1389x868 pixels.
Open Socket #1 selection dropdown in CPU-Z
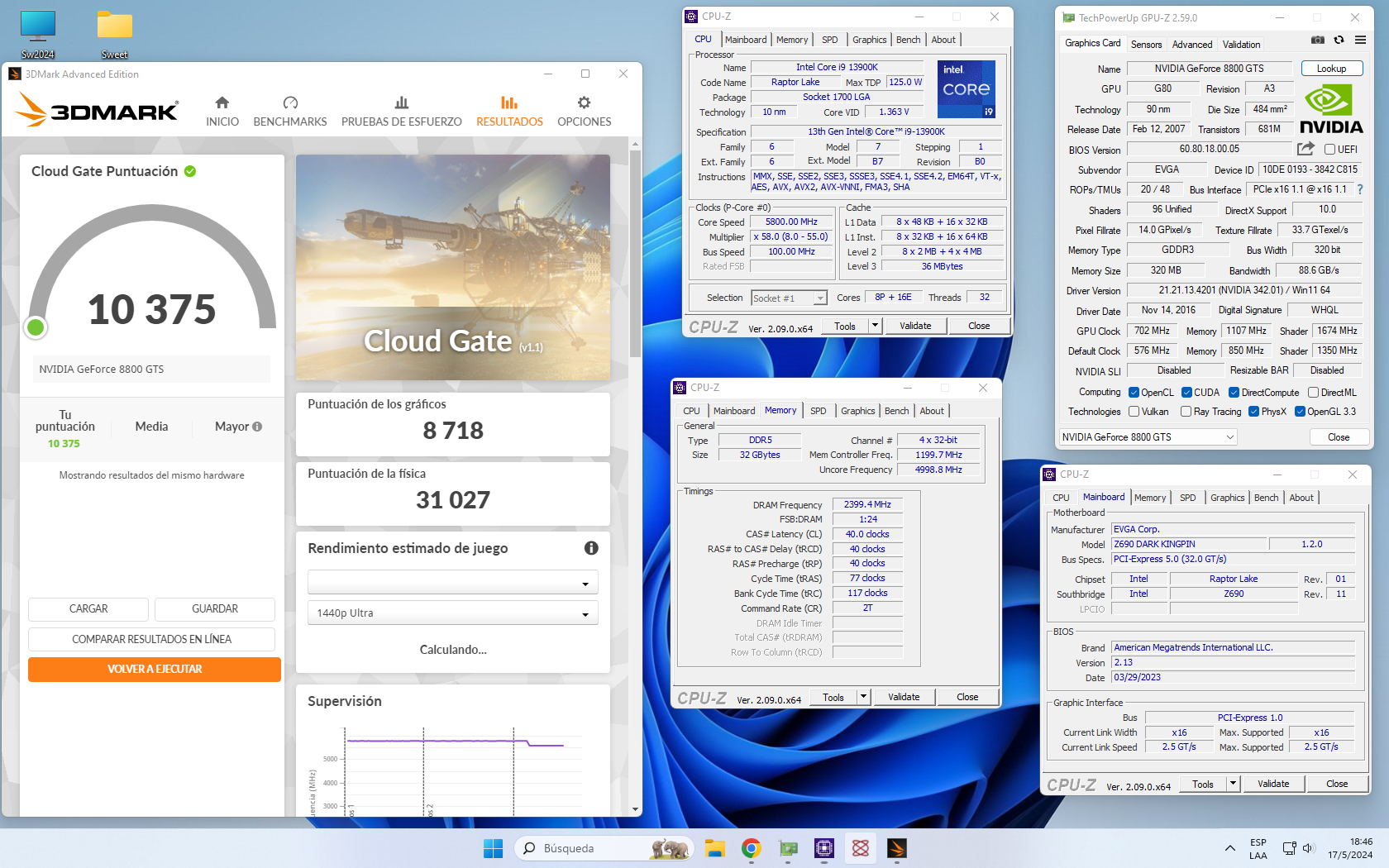pyautogui.click(x=789, y=298)
